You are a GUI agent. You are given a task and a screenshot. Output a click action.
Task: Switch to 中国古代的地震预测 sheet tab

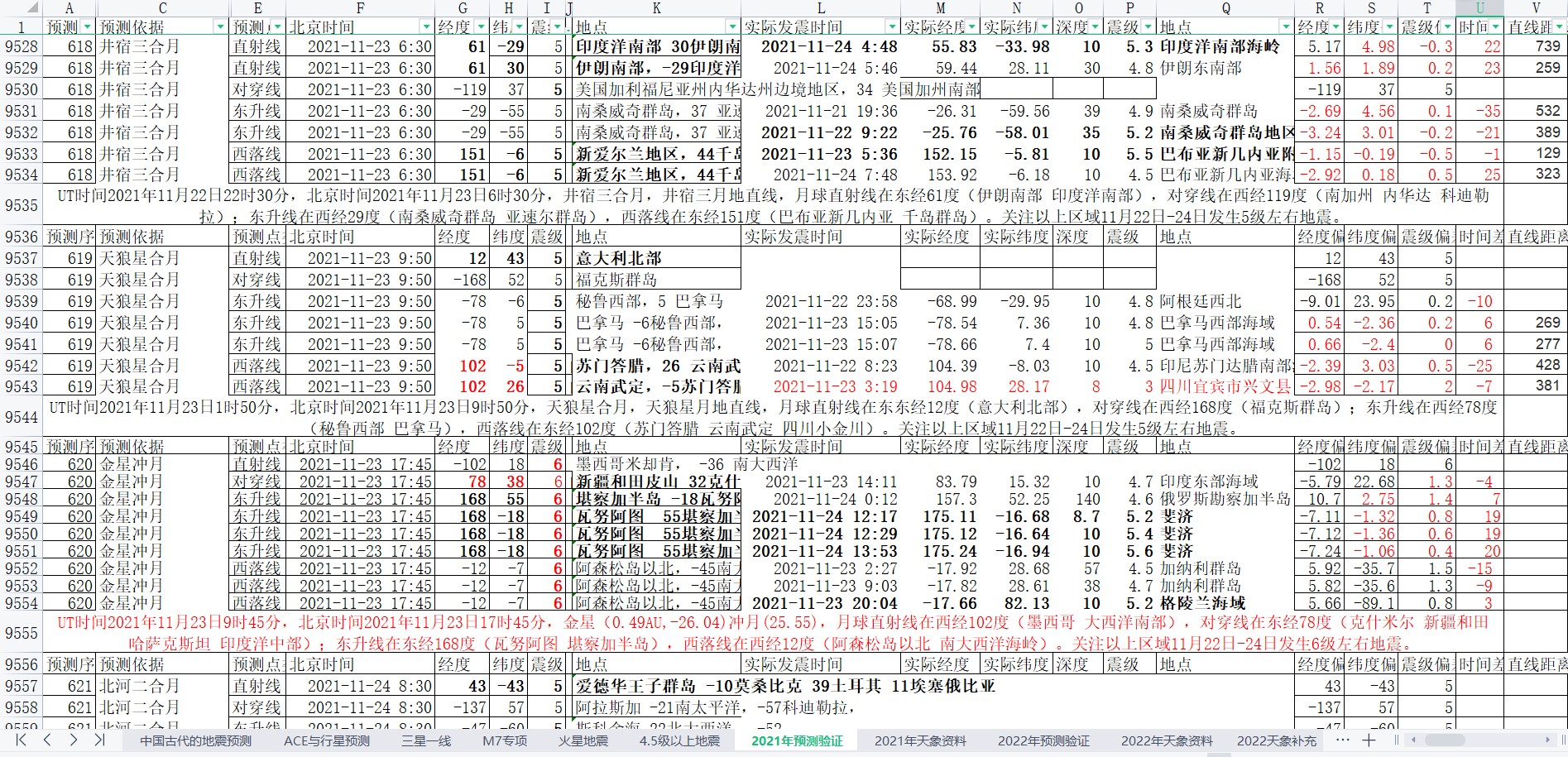click(x=195, y=740)
